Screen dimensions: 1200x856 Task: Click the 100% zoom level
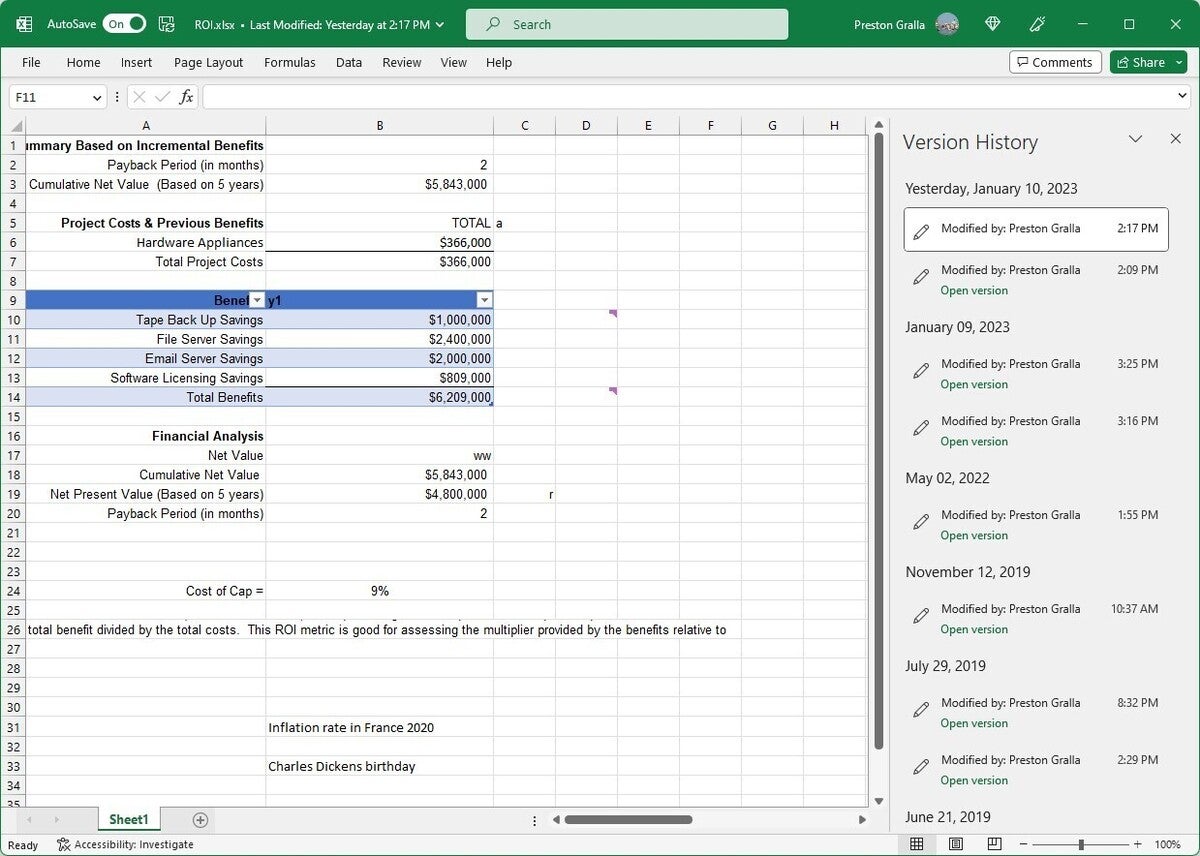tap(1168, 845)
